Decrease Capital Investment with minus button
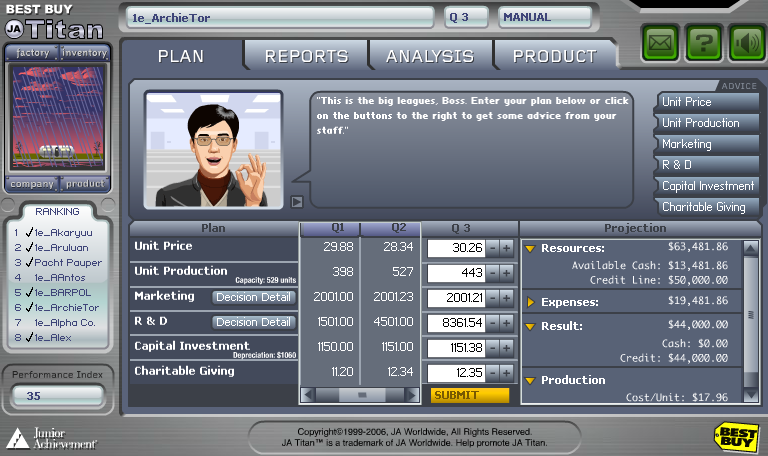Image resolution: width=768 pixels, height=456 pixels. point(493,348)
